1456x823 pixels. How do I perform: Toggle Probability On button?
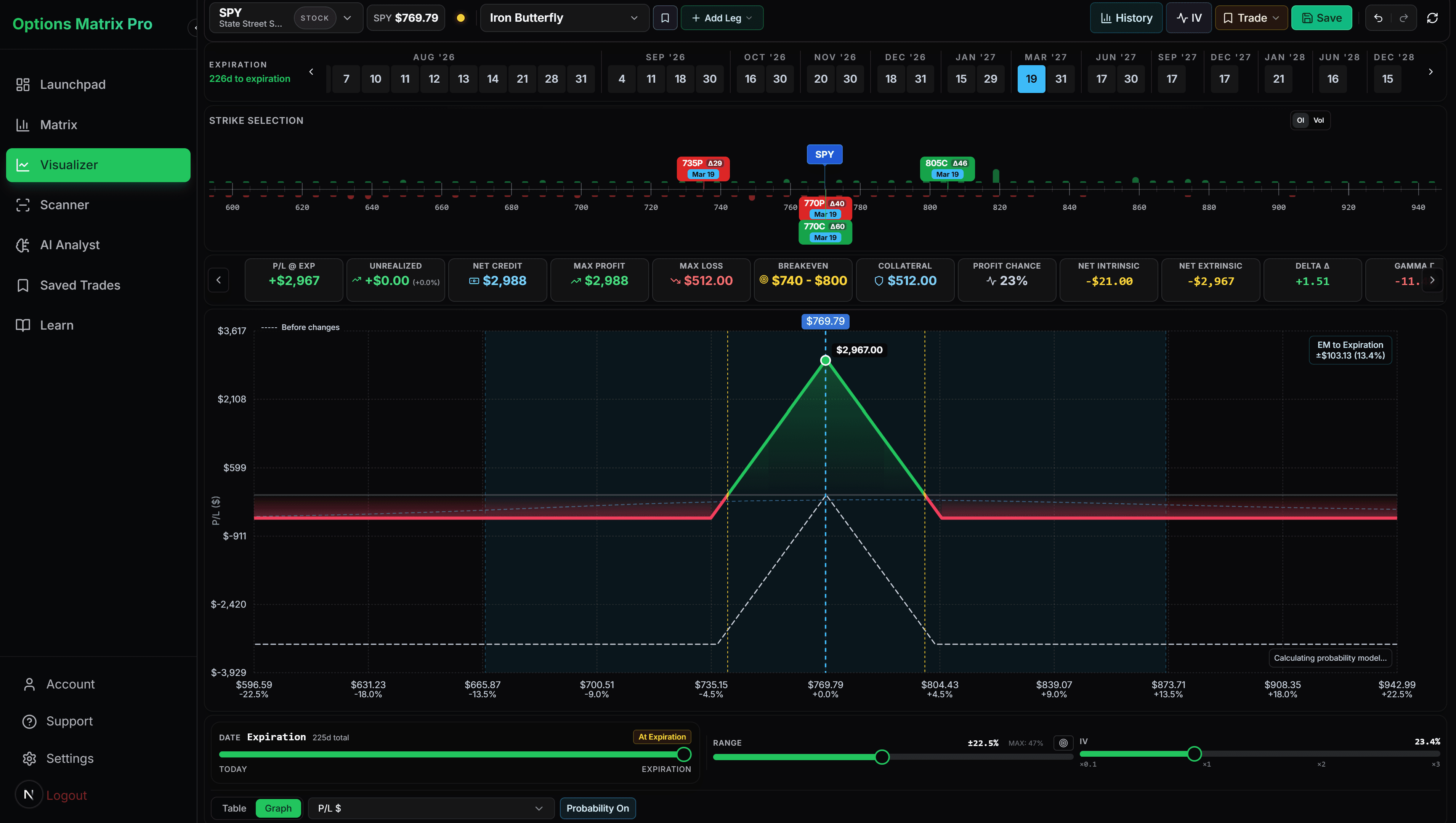click(598, 808)
